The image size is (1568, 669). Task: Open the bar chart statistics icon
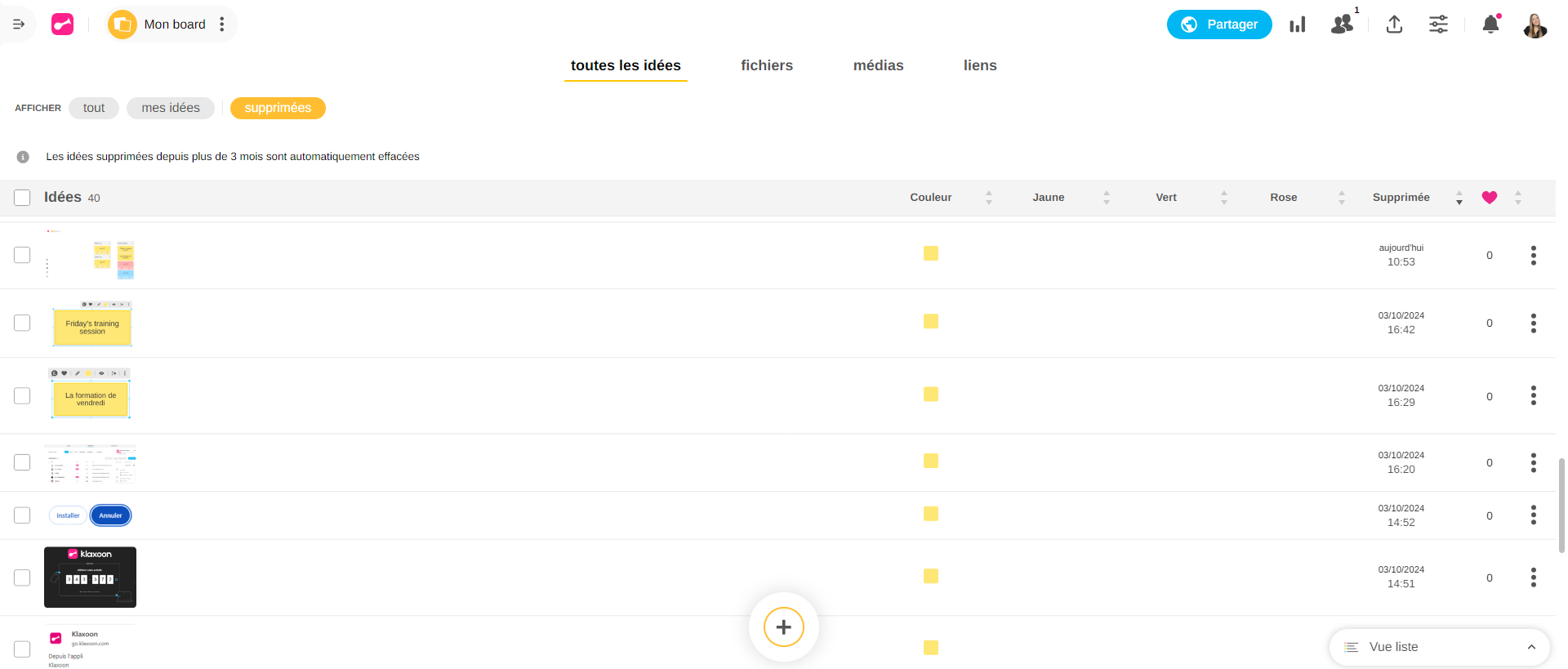(1298, 25)
